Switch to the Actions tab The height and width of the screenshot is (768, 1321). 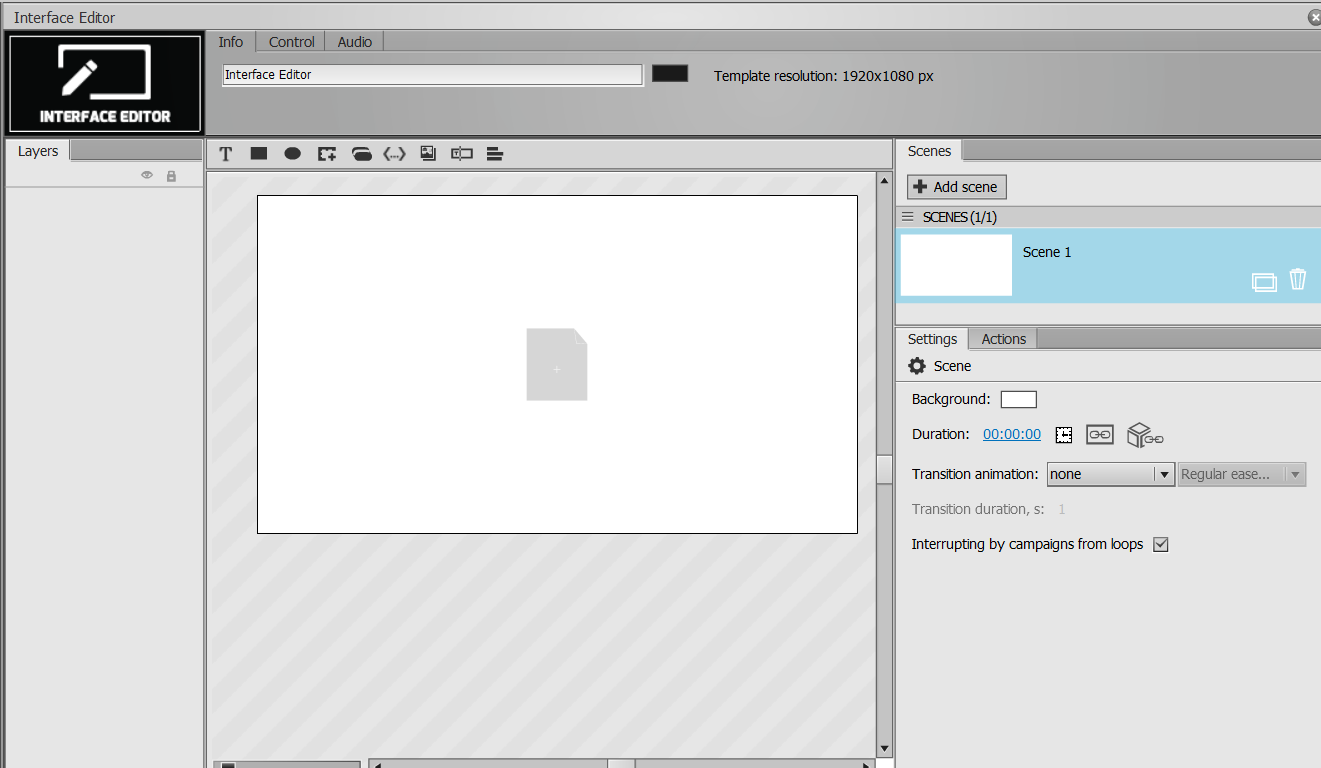pyautogui.click(x=1004, y=339)
